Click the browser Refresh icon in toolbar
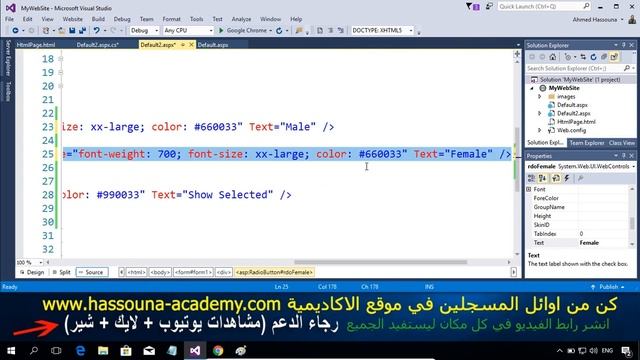Screen dimensions: 640x360 pos(279,31)
